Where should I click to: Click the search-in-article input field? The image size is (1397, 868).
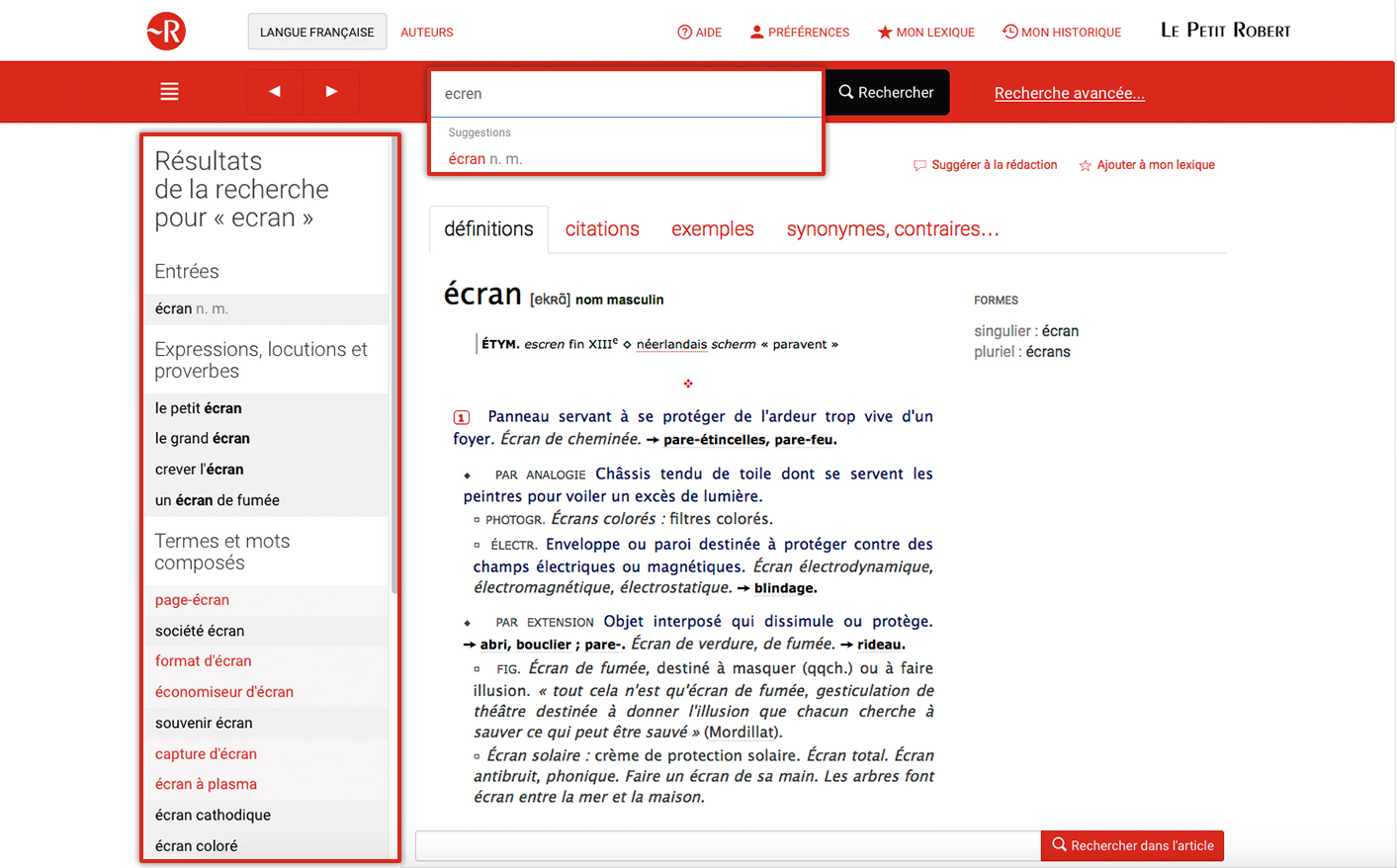(728, 846)
